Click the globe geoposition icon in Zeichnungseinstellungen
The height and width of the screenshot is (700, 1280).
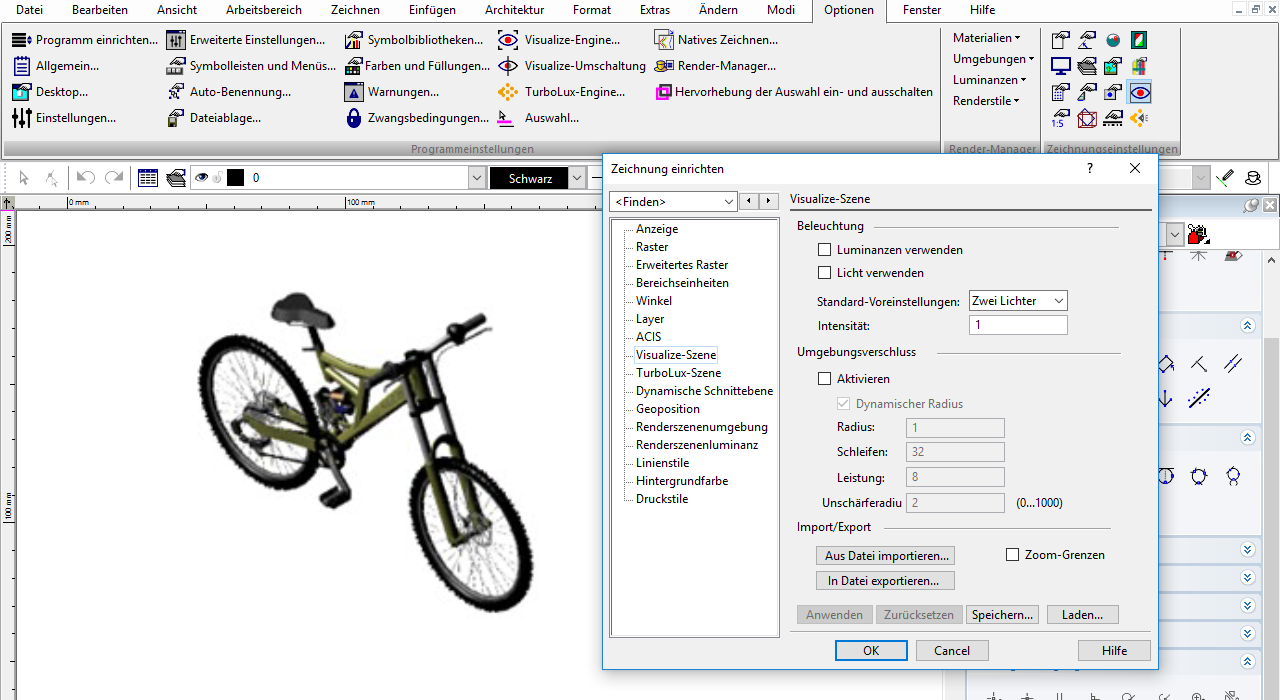(x=1113, y=41)
